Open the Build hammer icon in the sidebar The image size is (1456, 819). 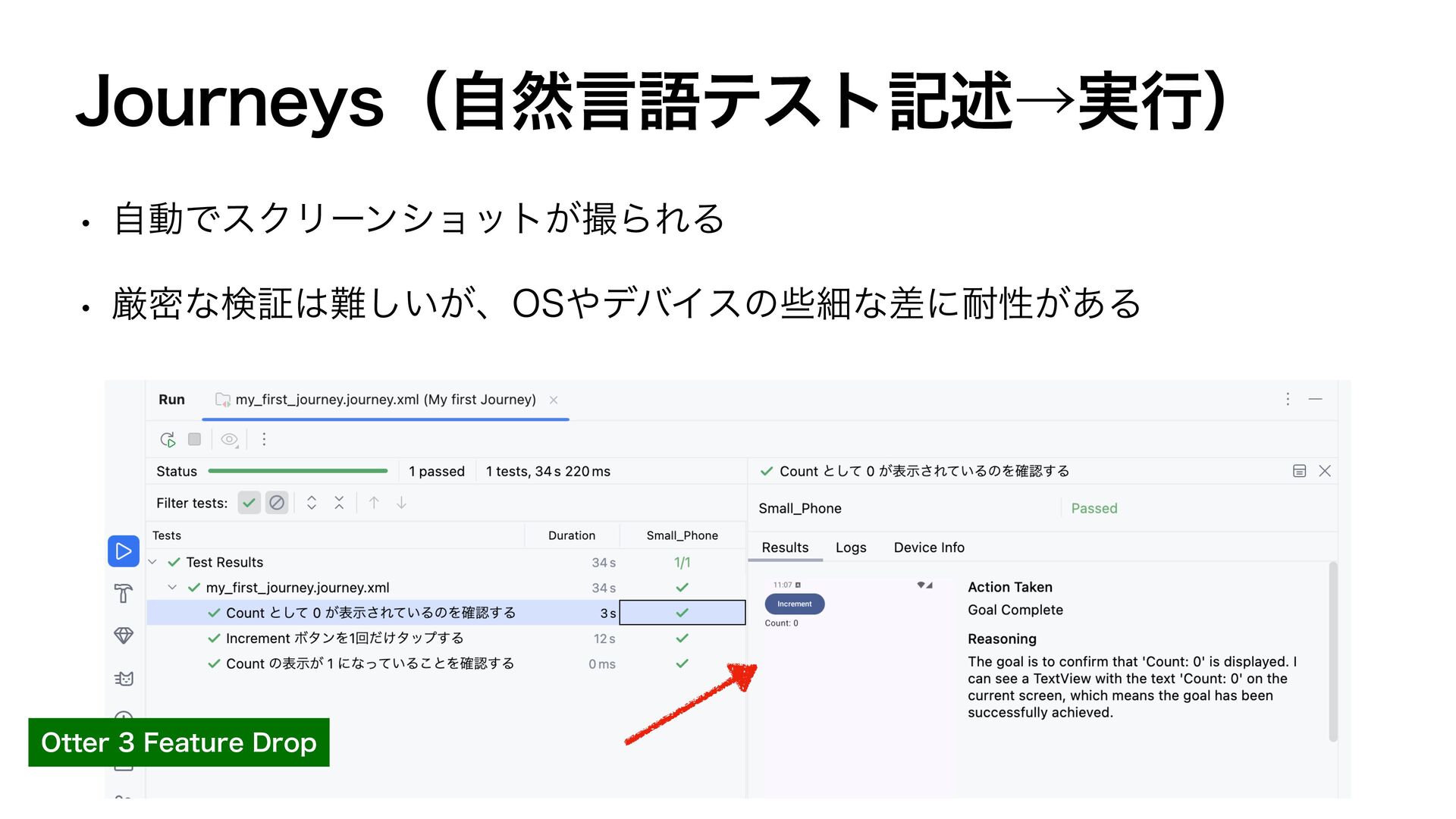[x=124, y=593]
